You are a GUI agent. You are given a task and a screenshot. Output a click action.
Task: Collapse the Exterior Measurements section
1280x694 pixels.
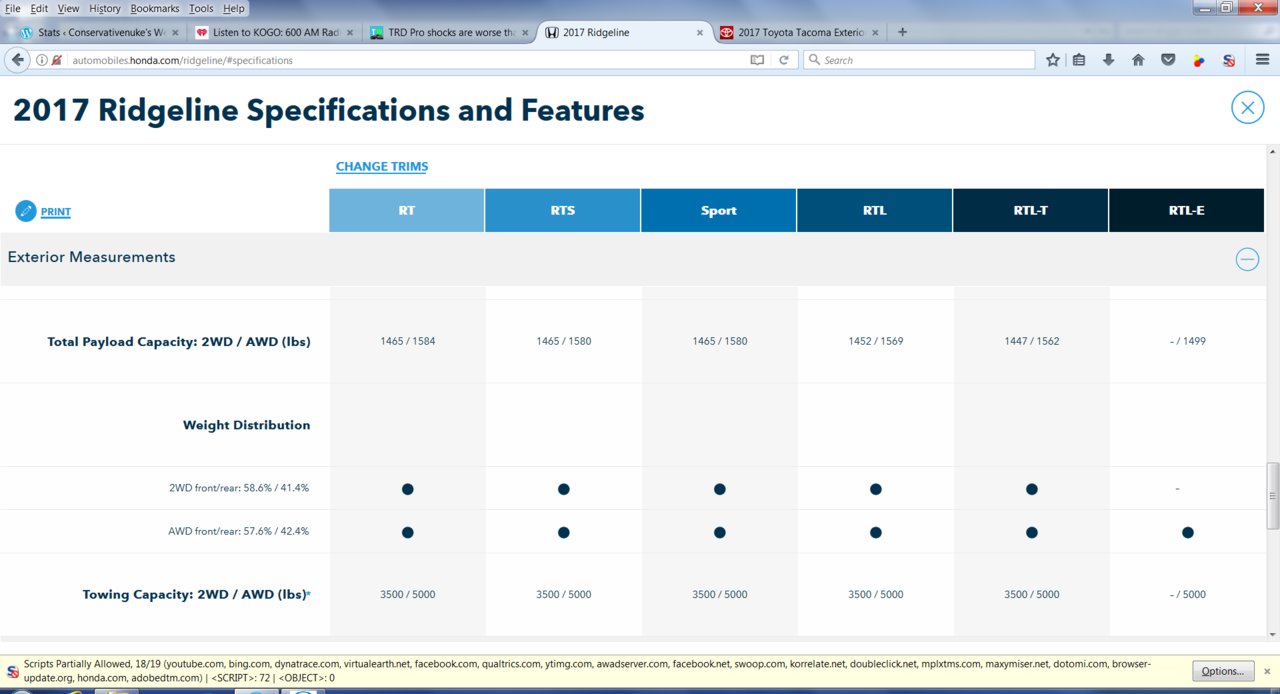tap(1247, 260)
